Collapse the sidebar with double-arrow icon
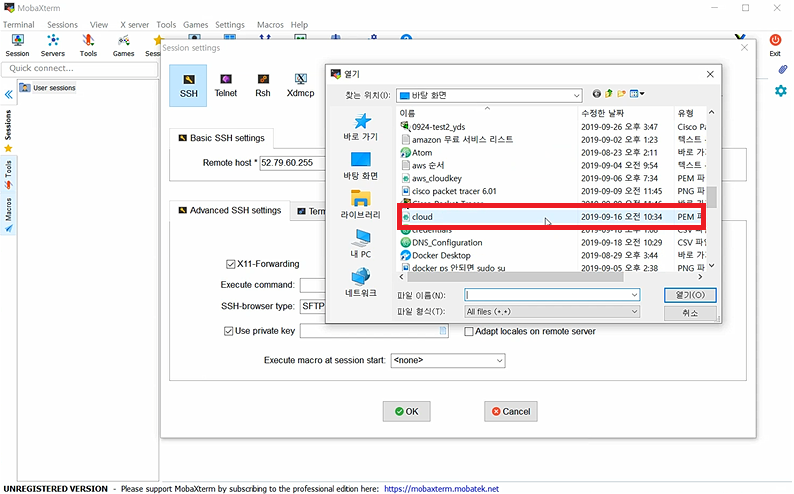This screenshot has width=794, height=494. click(9, 95)
